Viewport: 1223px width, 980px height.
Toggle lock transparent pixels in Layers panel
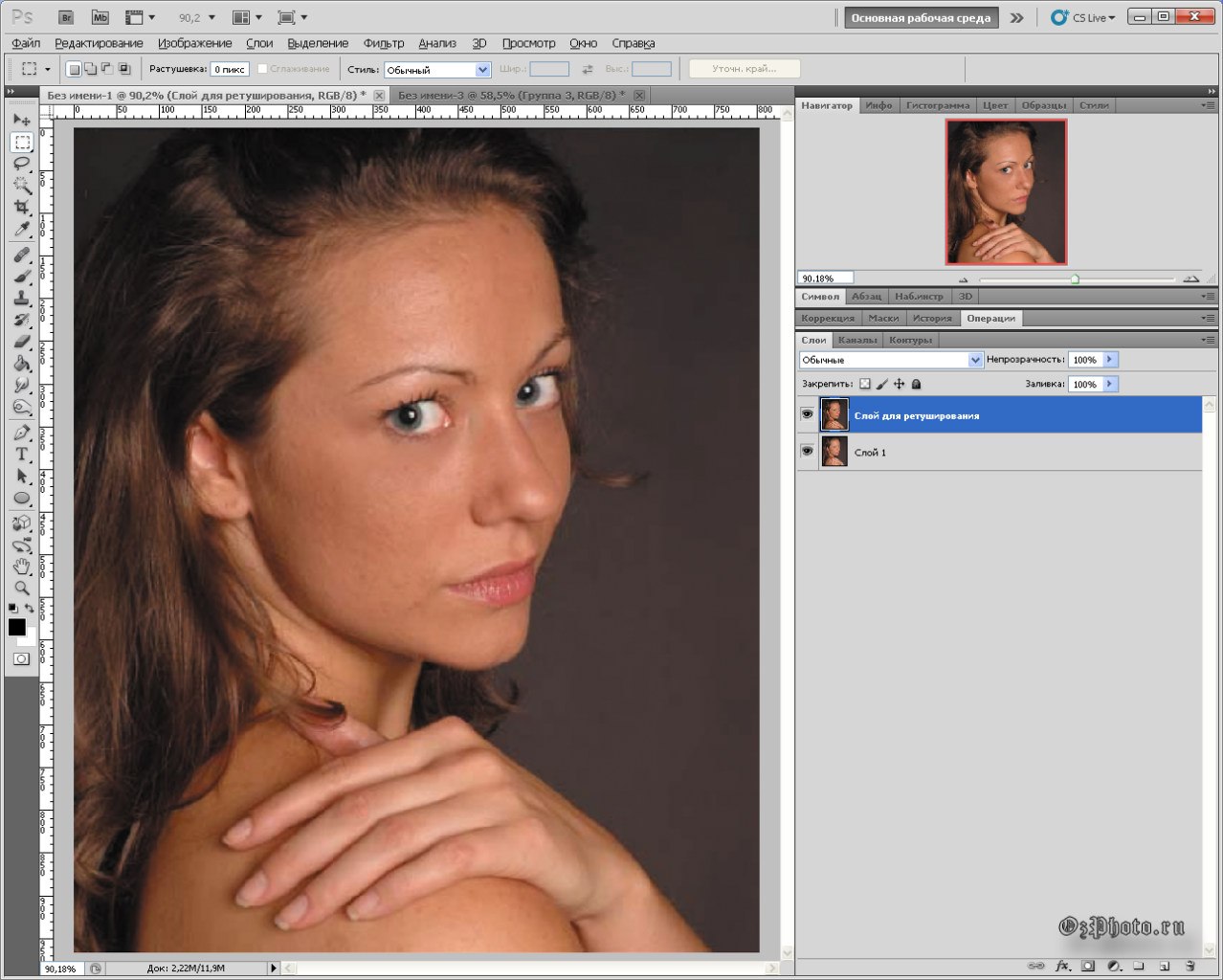pos(864,384)
